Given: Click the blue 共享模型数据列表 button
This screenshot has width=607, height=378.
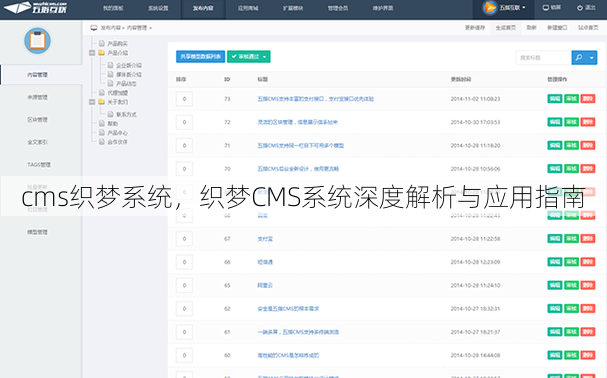Looking at the screenshot, I should coord(201,57).
